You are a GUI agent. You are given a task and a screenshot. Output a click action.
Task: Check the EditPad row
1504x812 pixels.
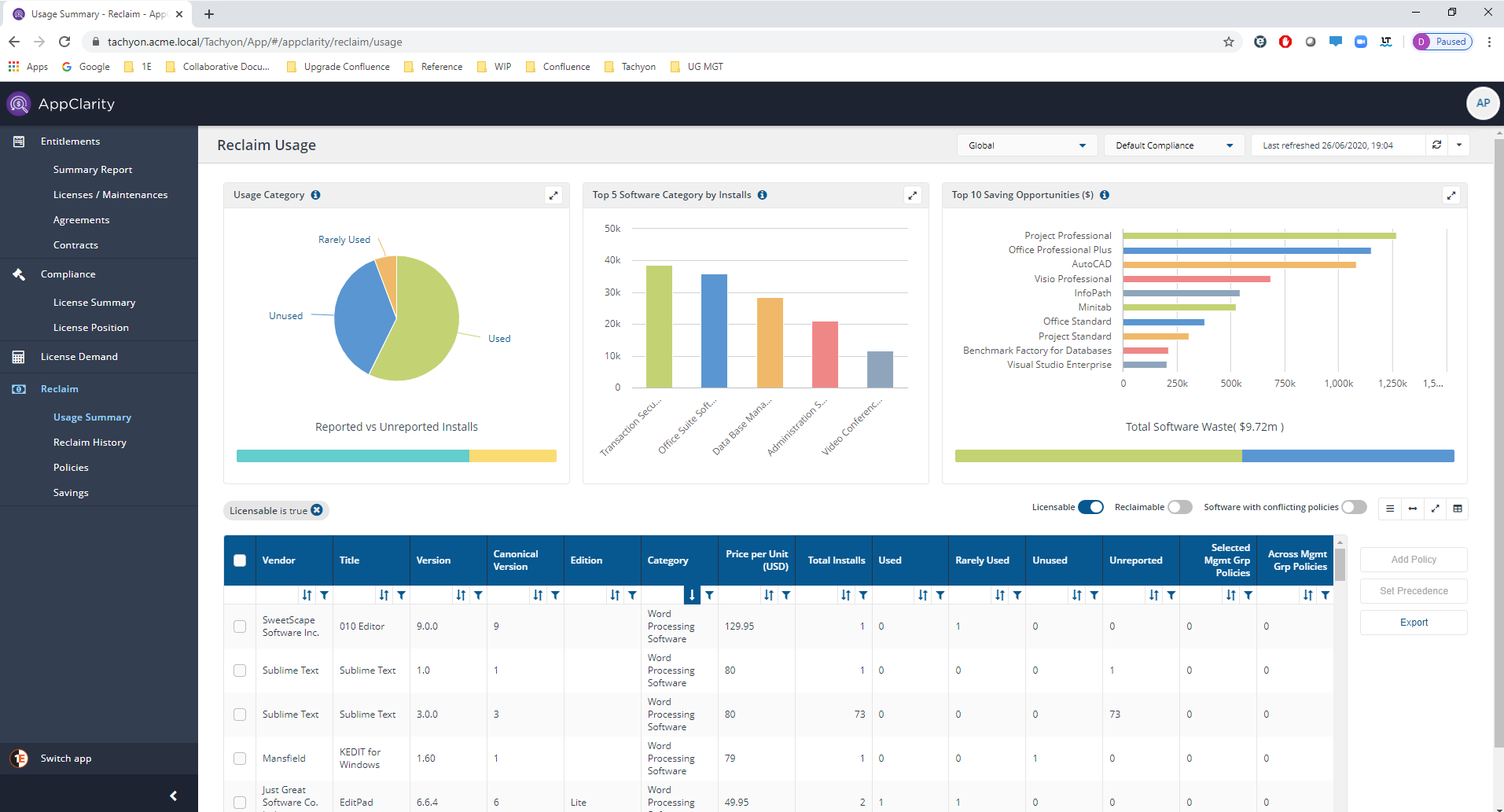tap(240, 803)
